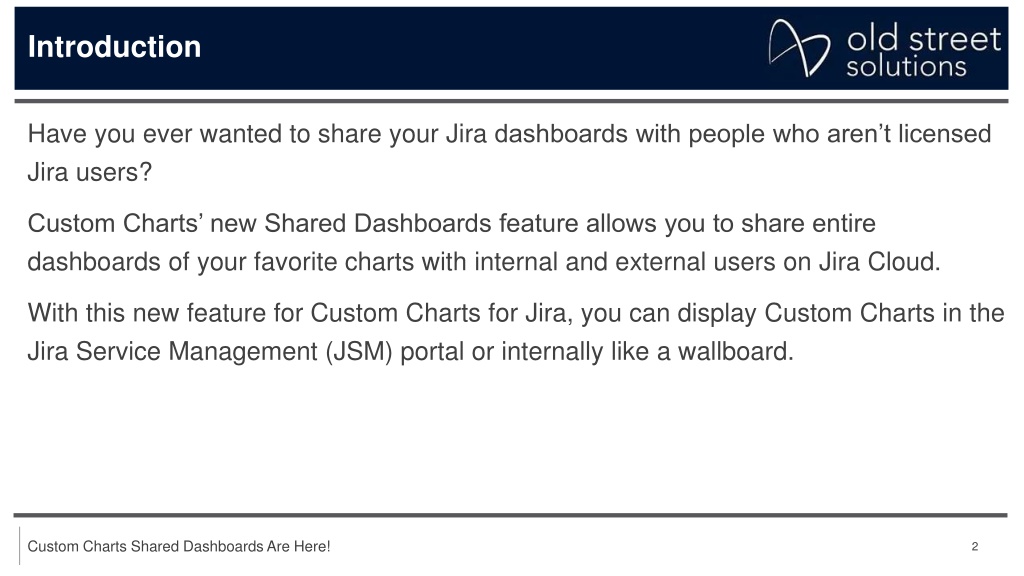Screen dimensions: 1024x576
Task: Click the vertical bar beside footer text
Action: click(x=20, y=546)
